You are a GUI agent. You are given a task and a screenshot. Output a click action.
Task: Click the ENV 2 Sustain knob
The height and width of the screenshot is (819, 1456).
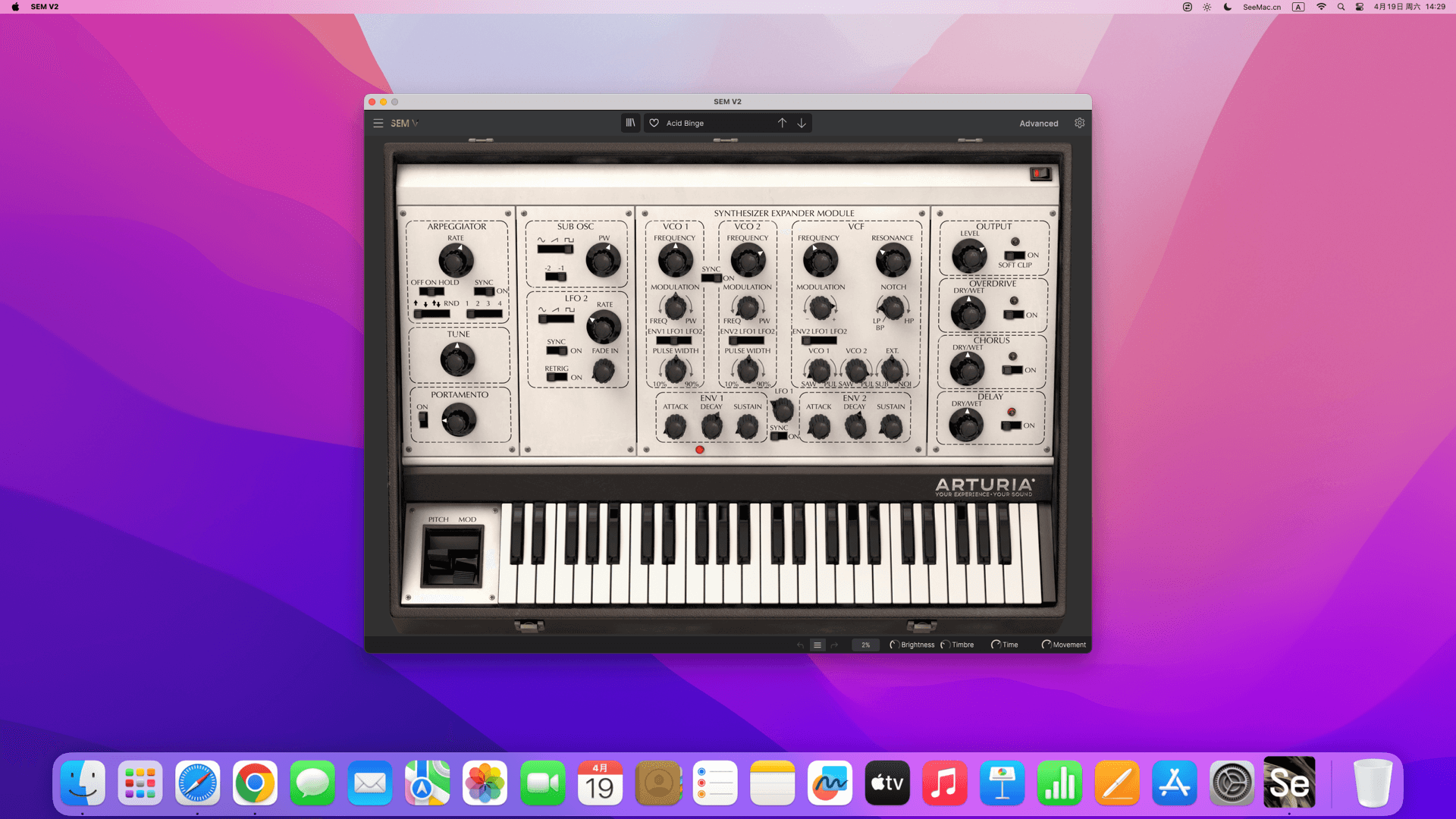click(891, 427)
